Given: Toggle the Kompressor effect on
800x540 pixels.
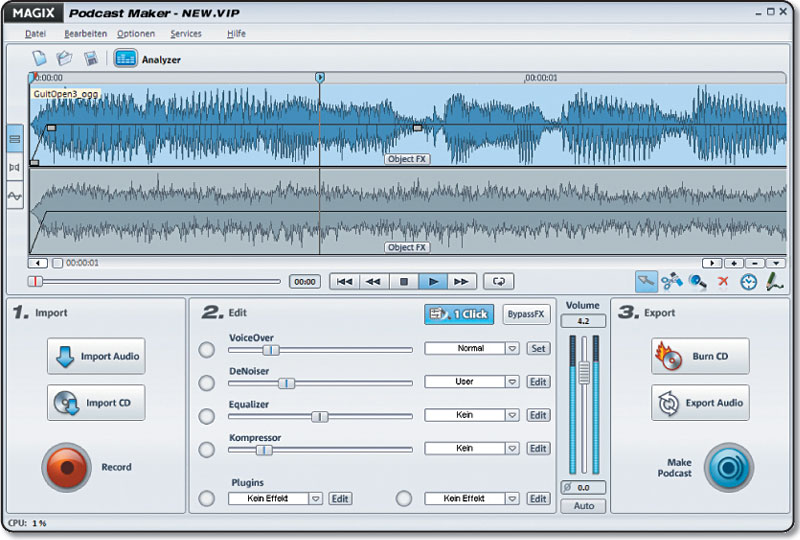Looking at the screenshot, I should [206, 449].
